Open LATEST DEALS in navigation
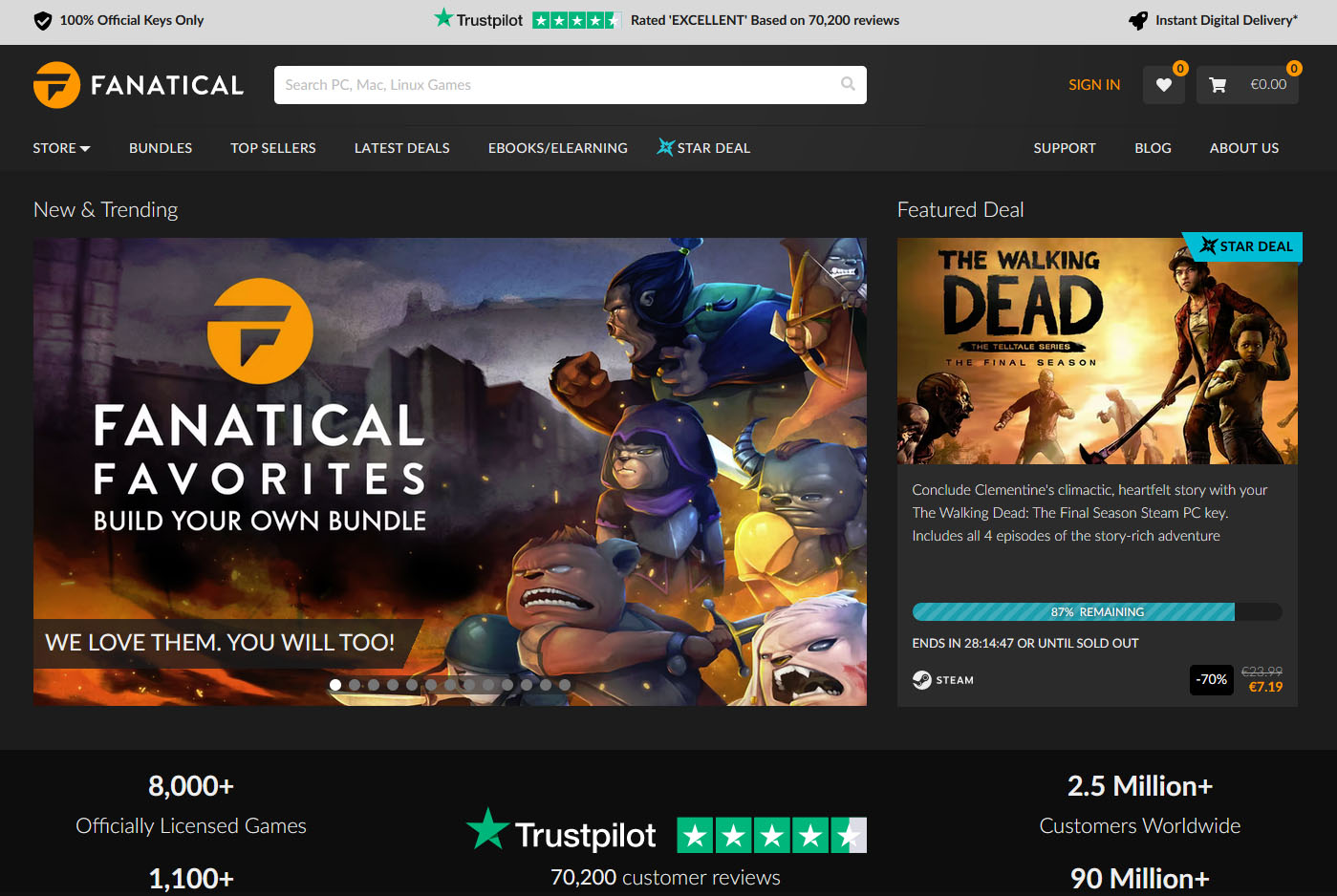This screenshot has width=1337, height=896. tap(402, 148)
